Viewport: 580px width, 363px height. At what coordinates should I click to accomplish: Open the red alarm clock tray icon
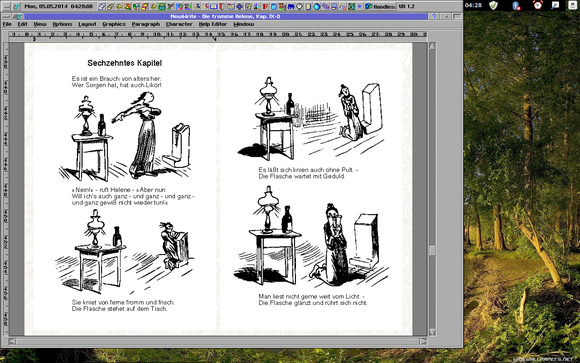(537, 5)
